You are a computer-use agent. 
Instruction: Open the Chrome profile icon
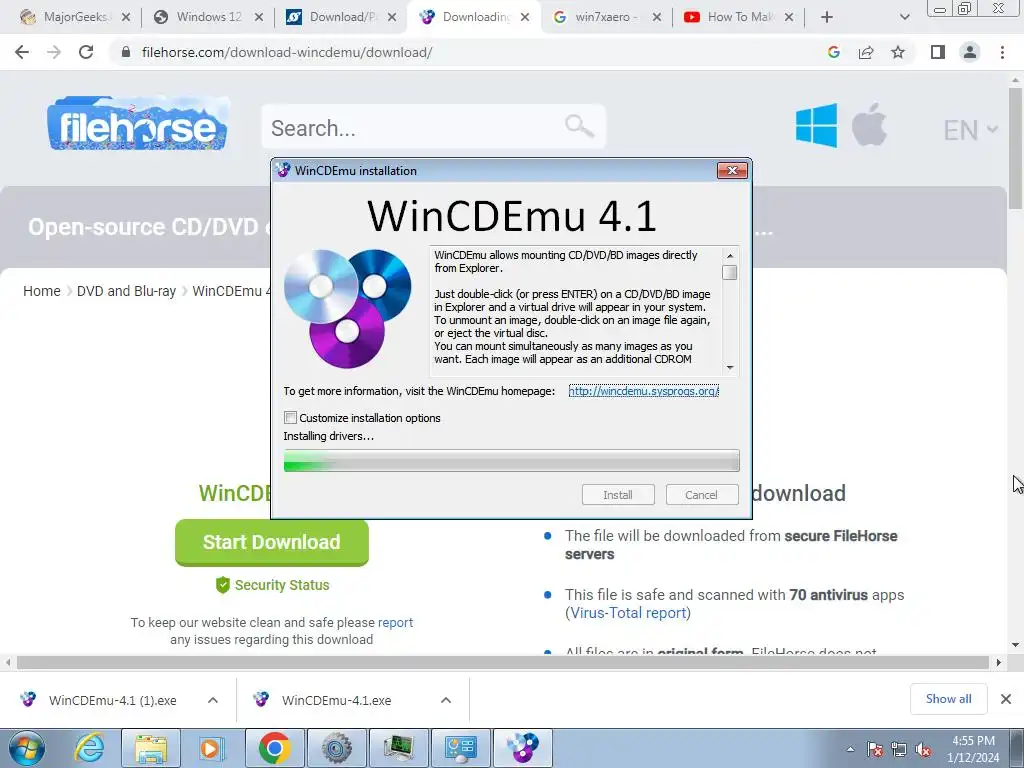click(970, 52)
